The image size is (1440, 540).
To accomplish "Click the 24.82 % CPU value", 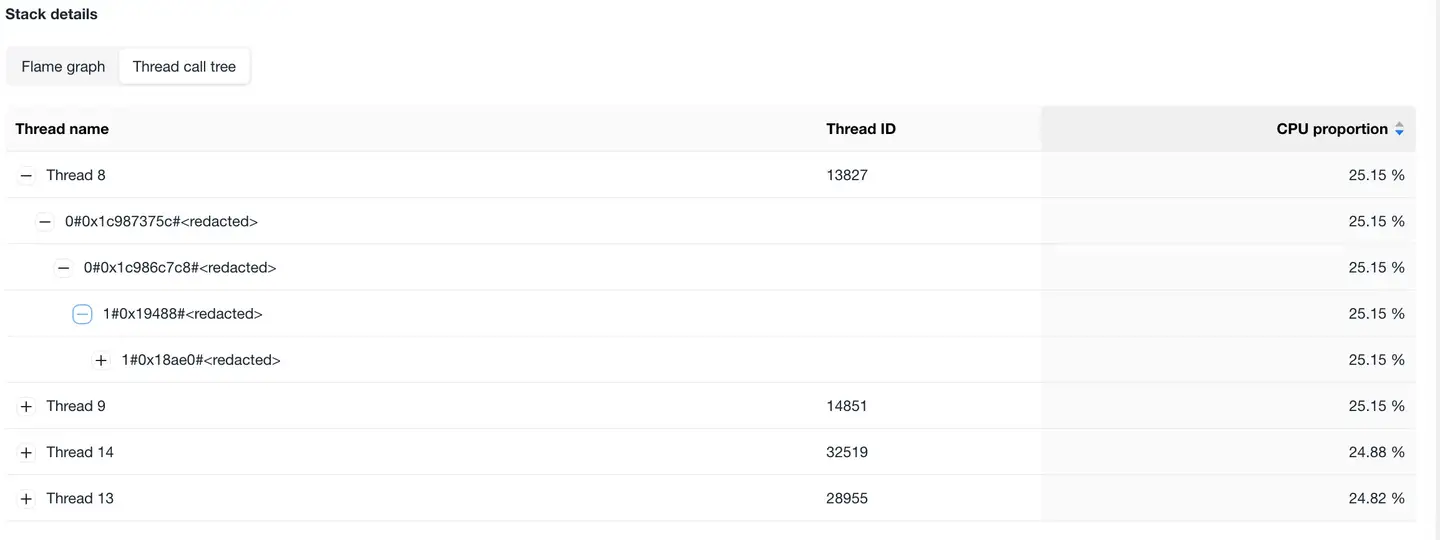I will 1376,498.
